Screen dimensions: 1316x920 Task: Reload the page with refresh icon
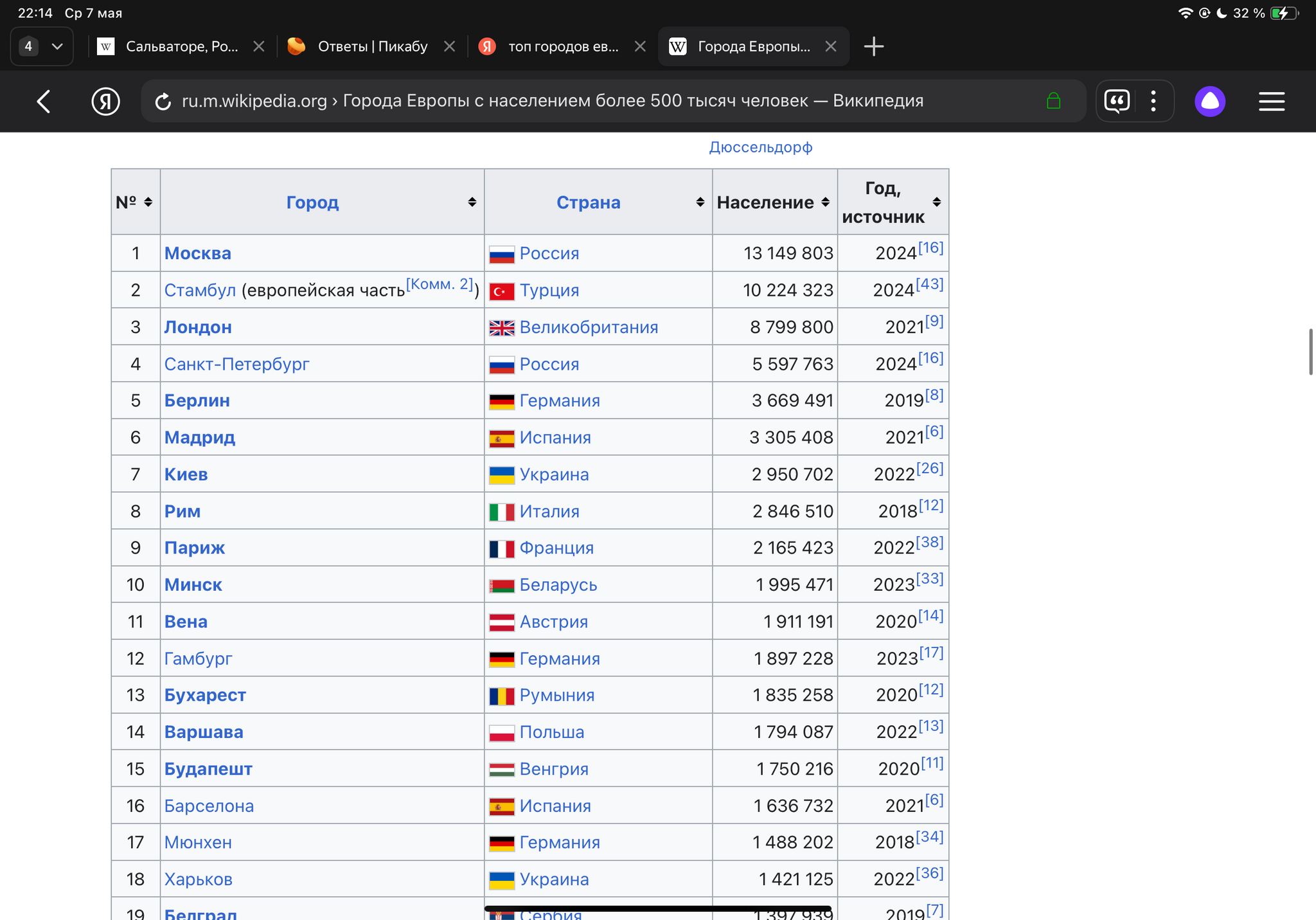163,102
